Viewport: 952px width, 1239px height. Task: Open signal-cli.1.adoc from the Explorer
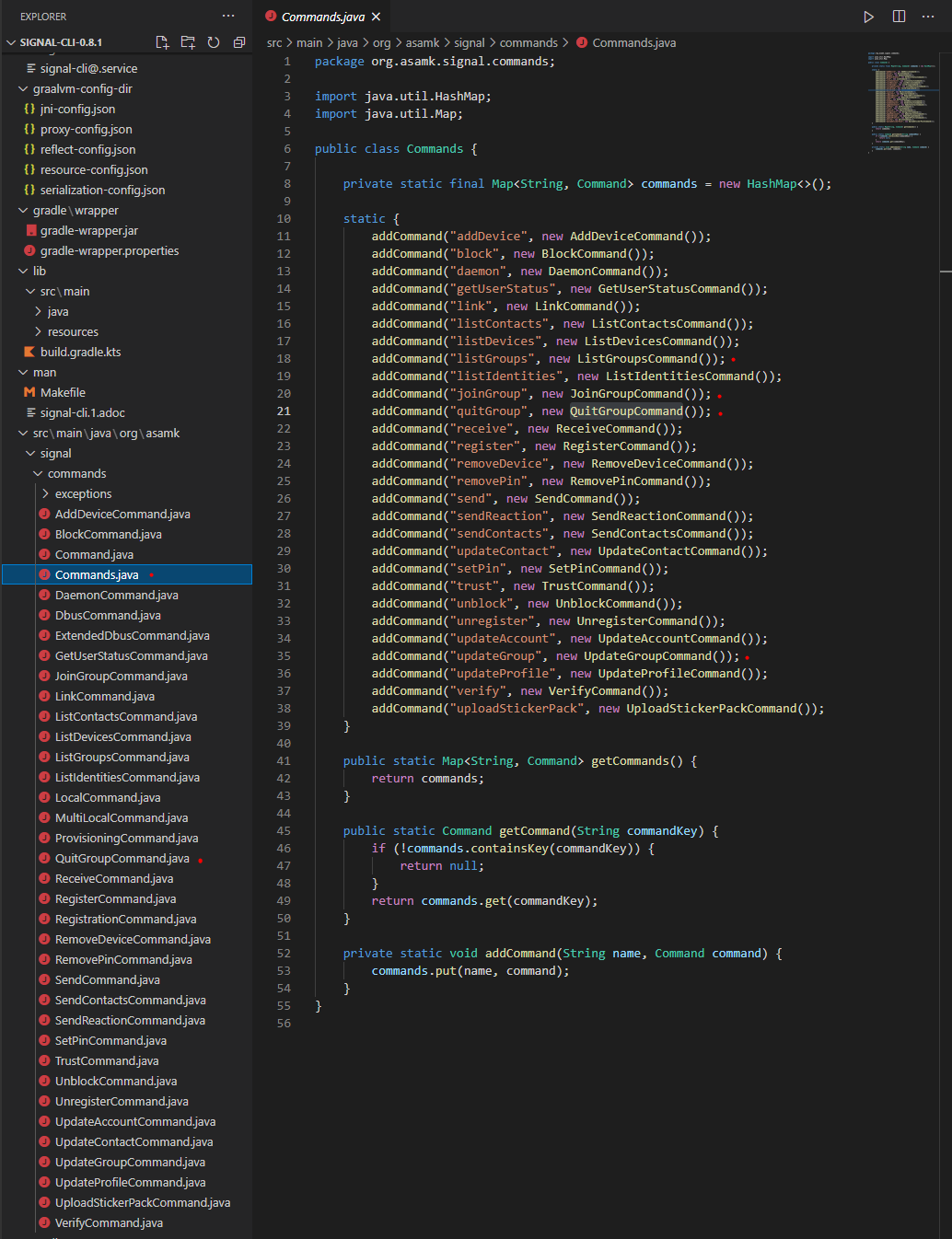click(x=85, y=412)
